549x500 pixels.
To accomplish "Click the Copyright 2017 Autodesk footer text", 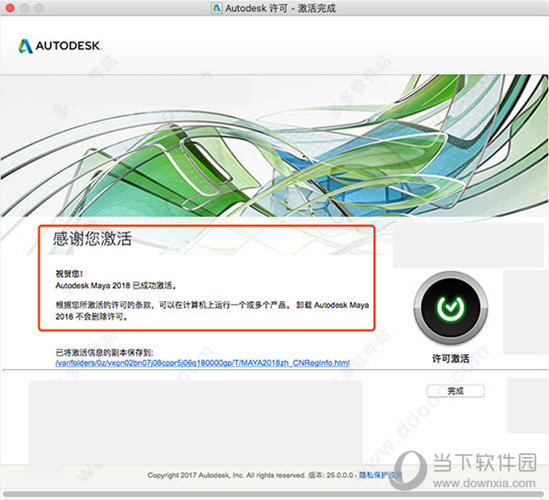I will click(227, 475).
